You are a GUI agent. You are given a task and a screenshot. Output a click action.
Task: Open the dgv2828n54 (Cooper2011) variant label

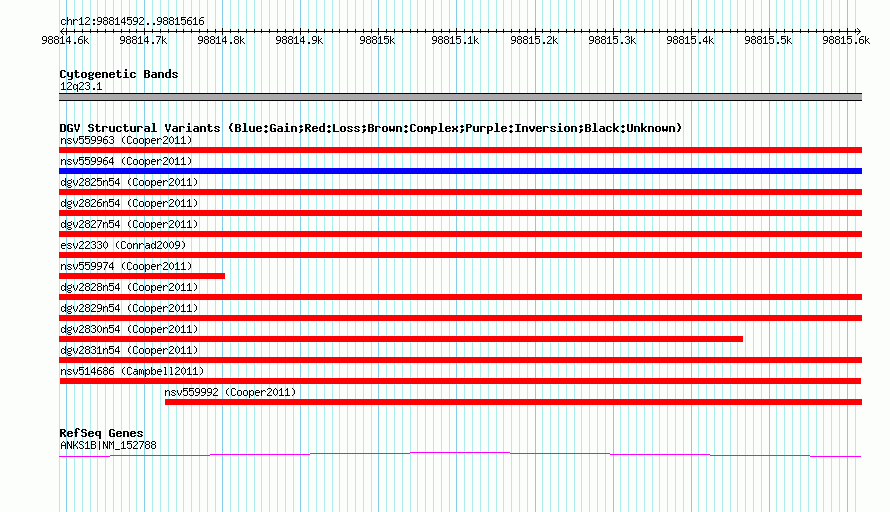(129, 287)
